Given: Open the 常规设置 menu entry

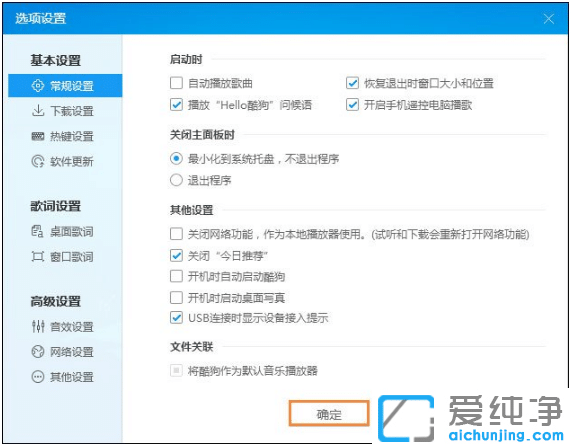Looking at the screenshot, I should click(x=65, y=86).
